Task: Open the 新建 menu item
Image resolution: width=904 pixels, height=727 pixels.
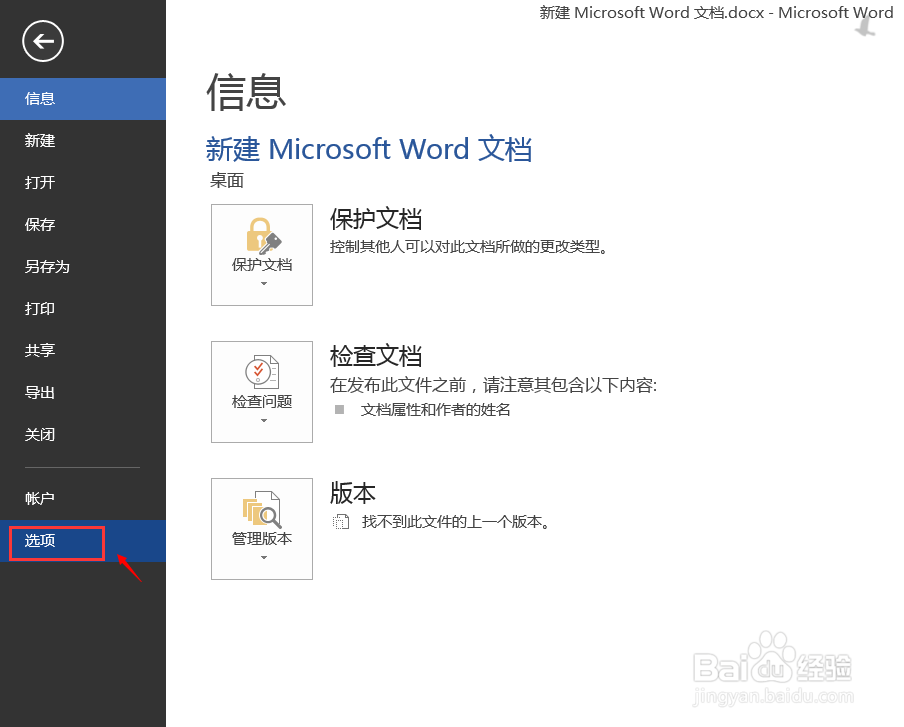Action: click(x=40, y=140)
